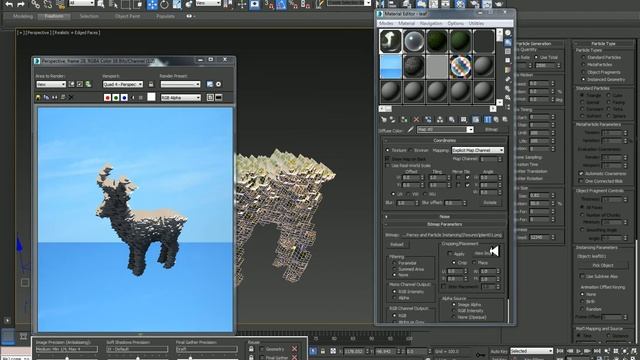640x360 pixels.
Task: Toggle the Apply cropping checkbox
Action: pos(450,253)
